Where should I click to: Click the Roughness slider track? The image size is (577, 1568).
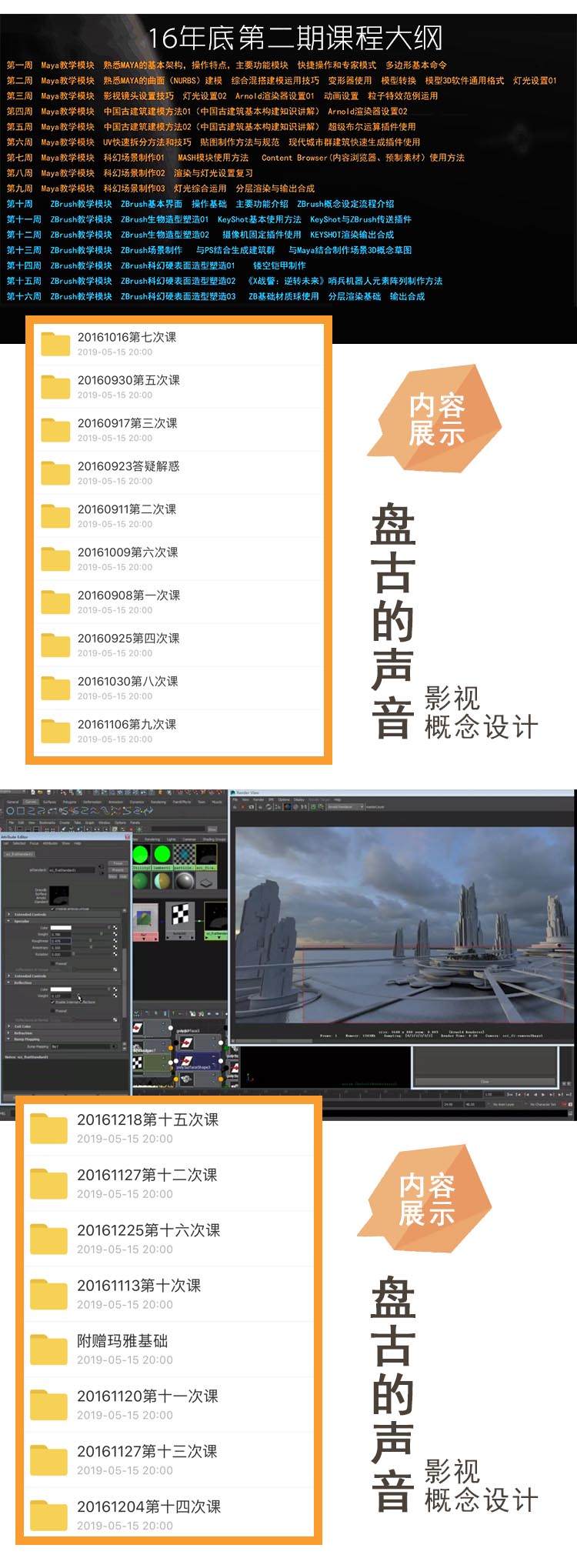(91, 940)
